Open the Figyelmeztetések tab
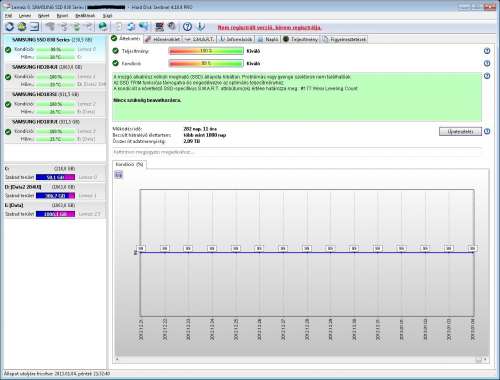The height and width of the screenshot is (380, 500). (x=344, y=39)
